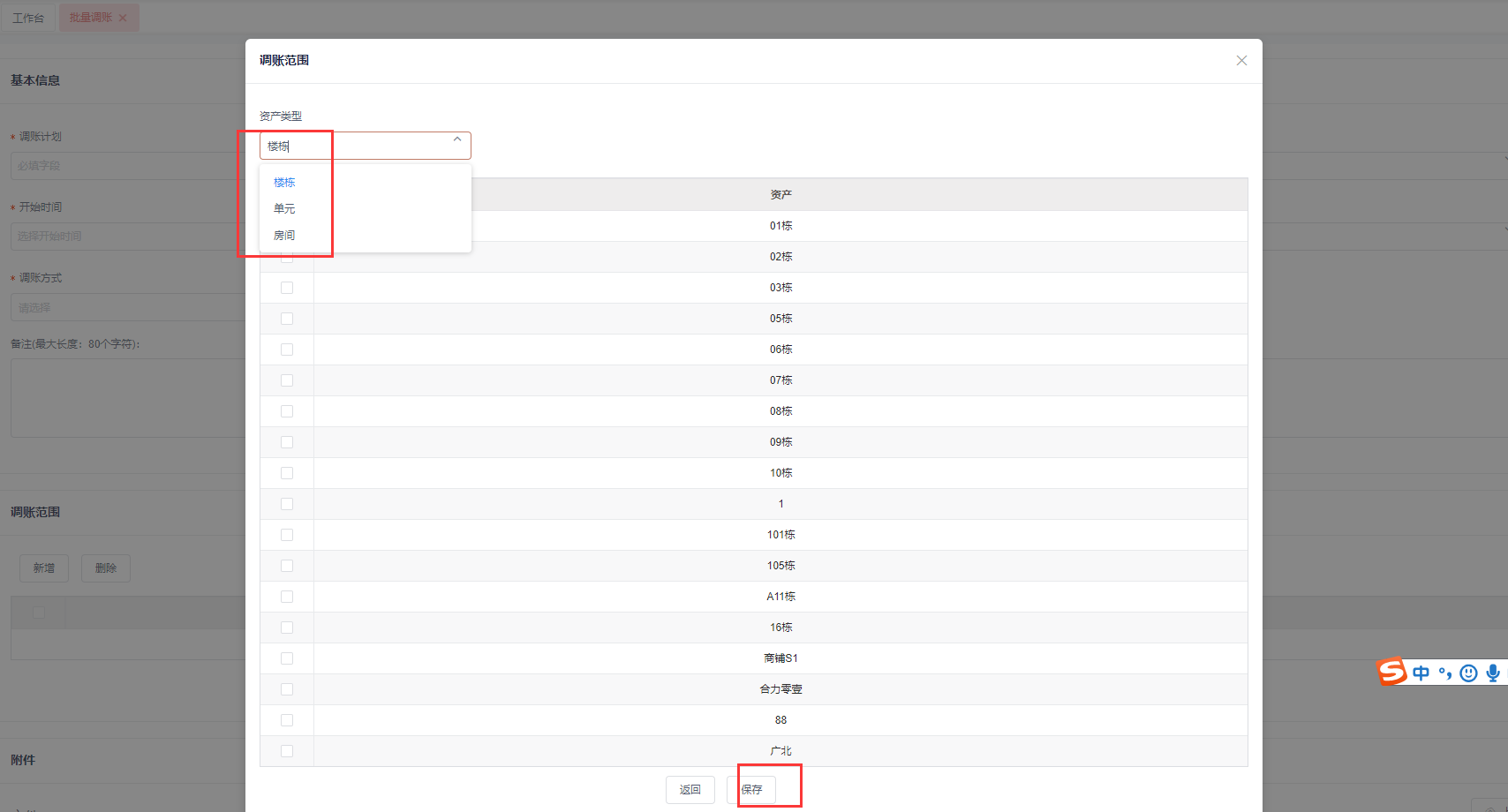Tick the checkbox for the row 1

pos(287,504)
